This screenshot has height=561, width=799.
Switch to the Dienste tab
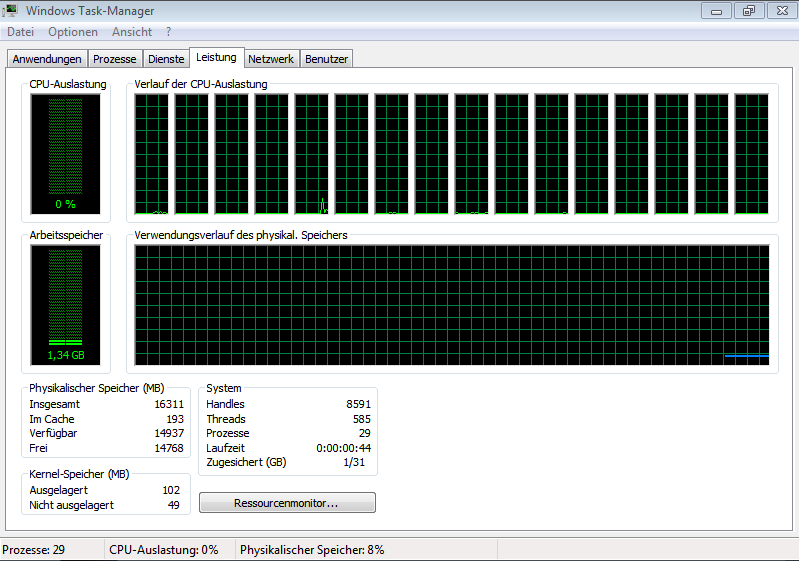(166, 59)
